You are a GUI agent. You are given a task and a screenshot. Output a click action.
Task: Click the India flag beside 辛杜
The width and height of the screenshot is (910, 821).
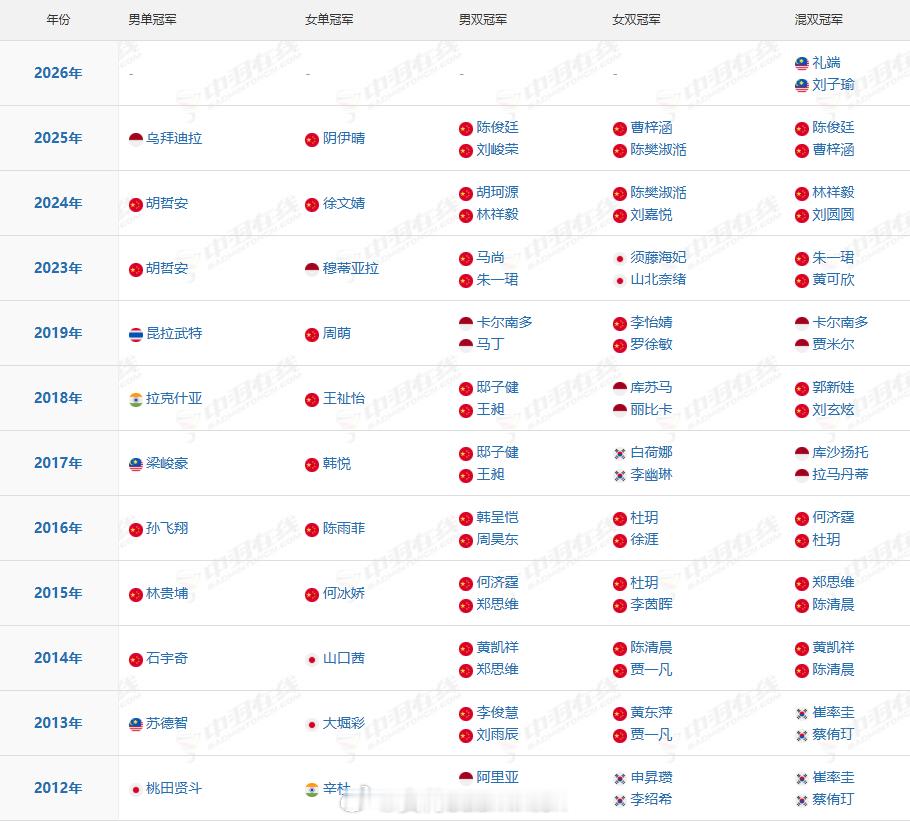[x=312, y=789]
